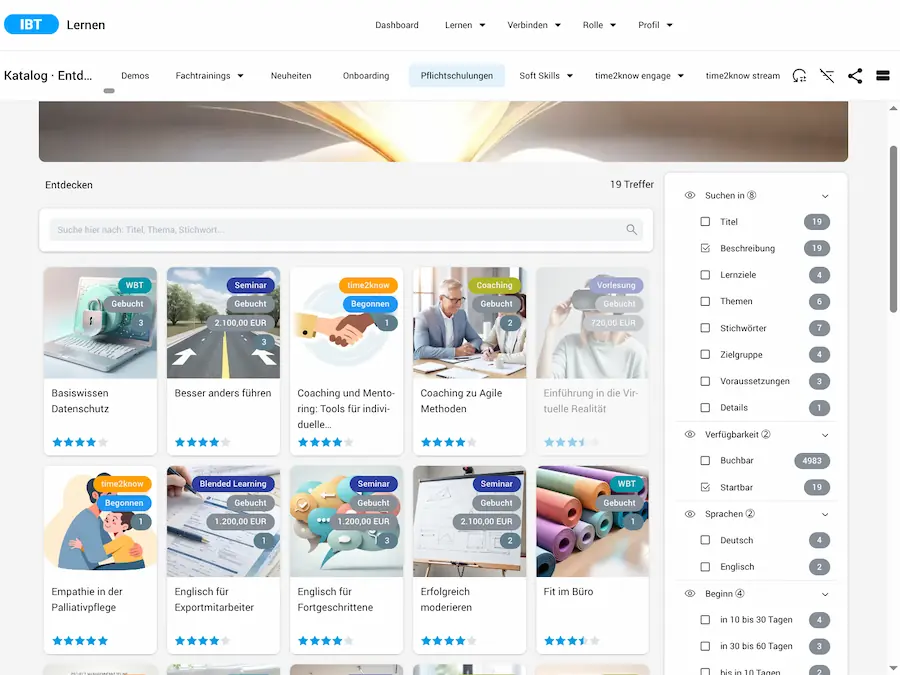Screen dimensions: 900x675
Task: Collapse the Suchen in filter section
Action: pos(825,196)
